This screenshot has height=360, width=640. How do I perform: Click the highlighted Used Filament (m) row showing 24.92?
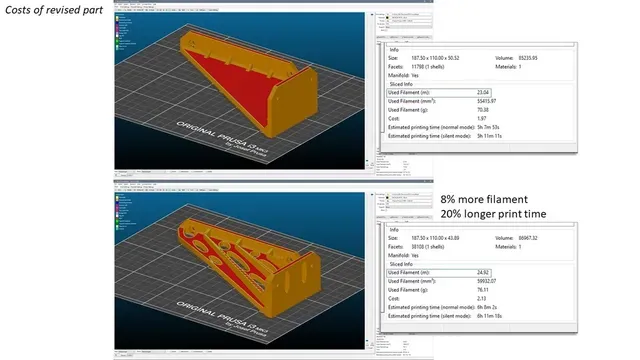(x=439, y=273)
